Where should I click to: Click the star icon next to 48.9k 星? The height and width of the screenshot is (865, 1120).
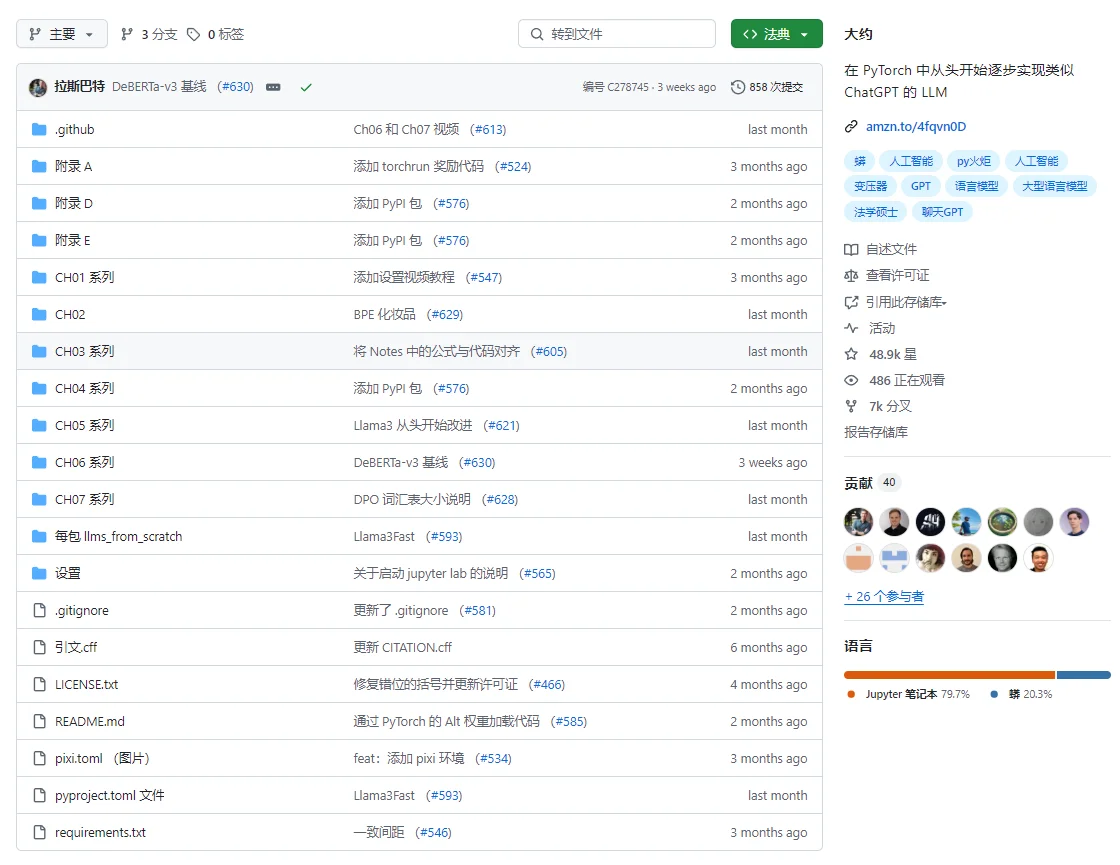[x=851, y=354]
